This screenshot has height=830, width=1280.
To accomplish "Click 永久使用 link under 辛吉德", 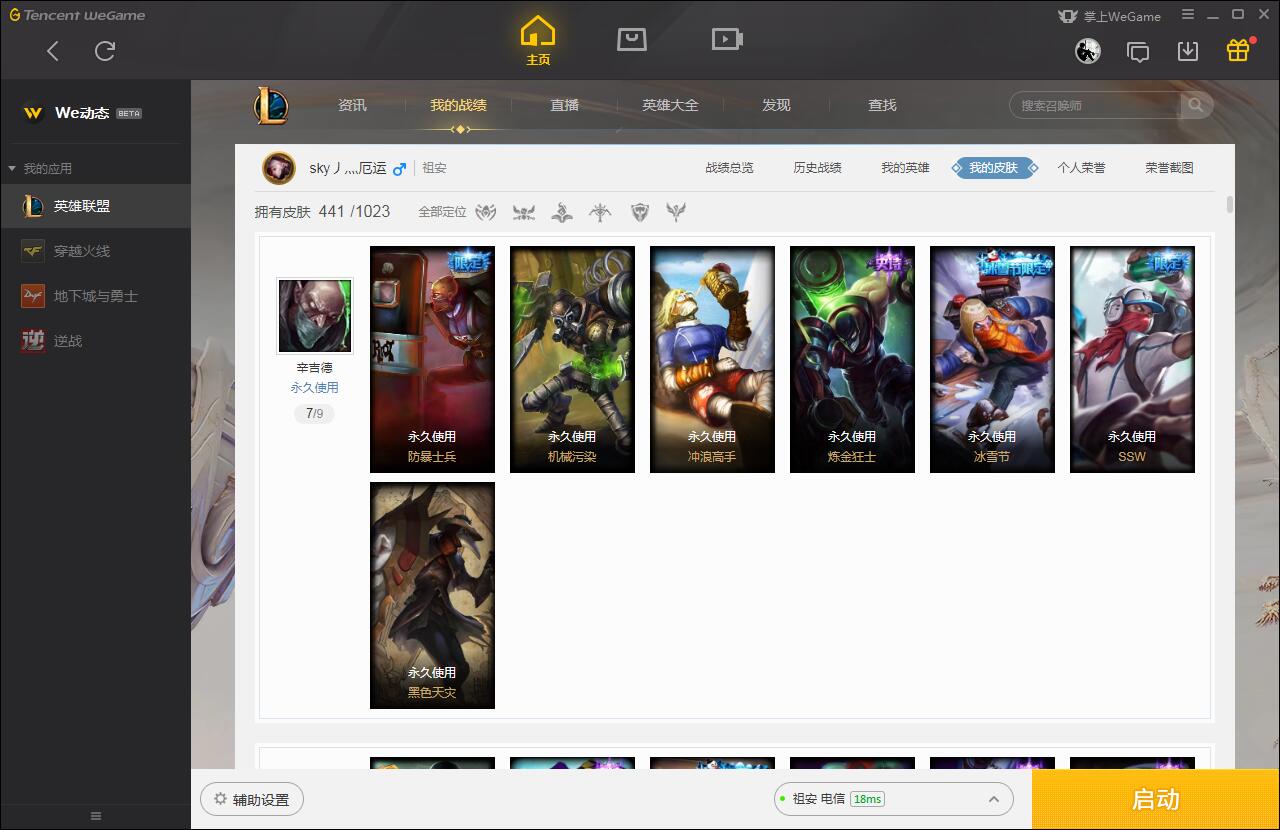I will click(315, 388).
